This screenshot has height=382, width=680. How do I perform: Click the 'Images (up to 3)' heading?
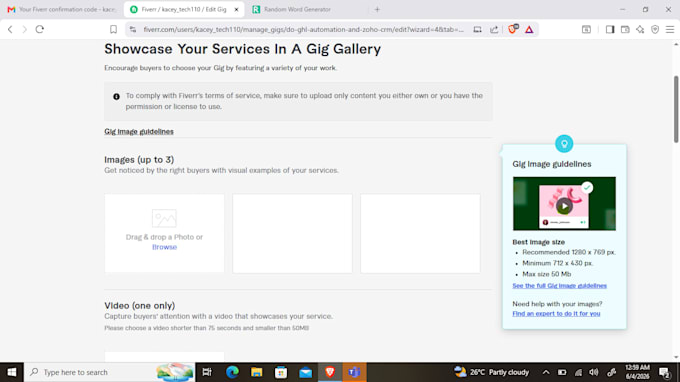[139, 160]
